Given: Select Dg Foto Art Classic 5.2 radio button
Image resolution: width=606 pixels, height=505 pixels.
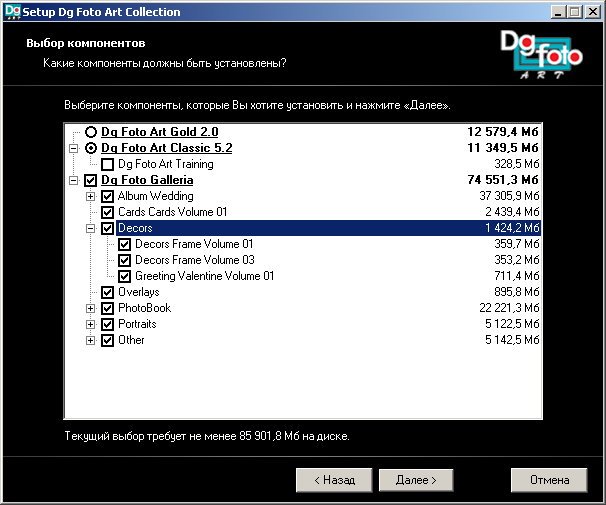Looking at the screenshot, I should coord(91,148).
